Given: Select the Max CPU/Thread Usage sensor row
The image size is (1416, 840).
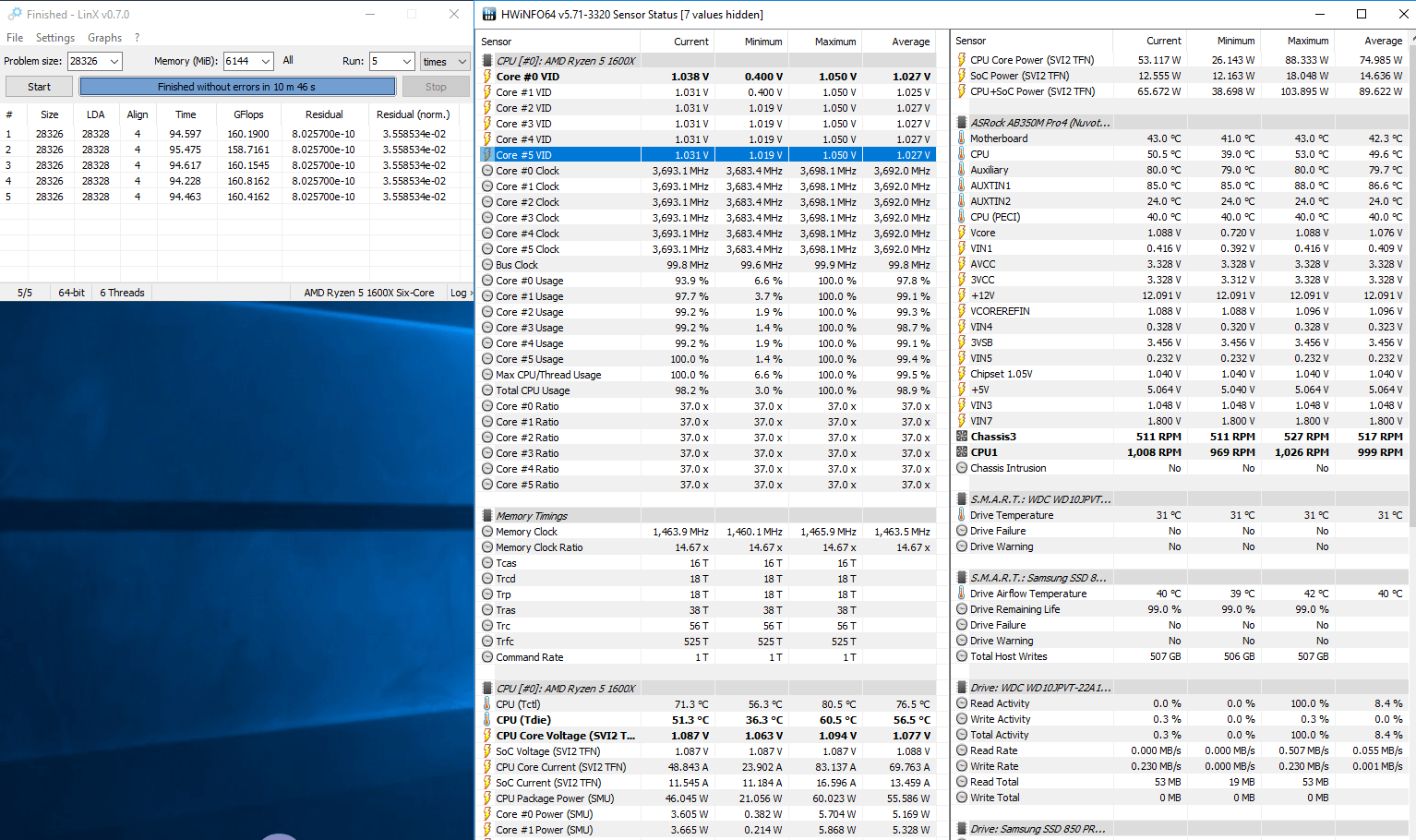Looking at the screenshot, I should [x=708, y=375].
